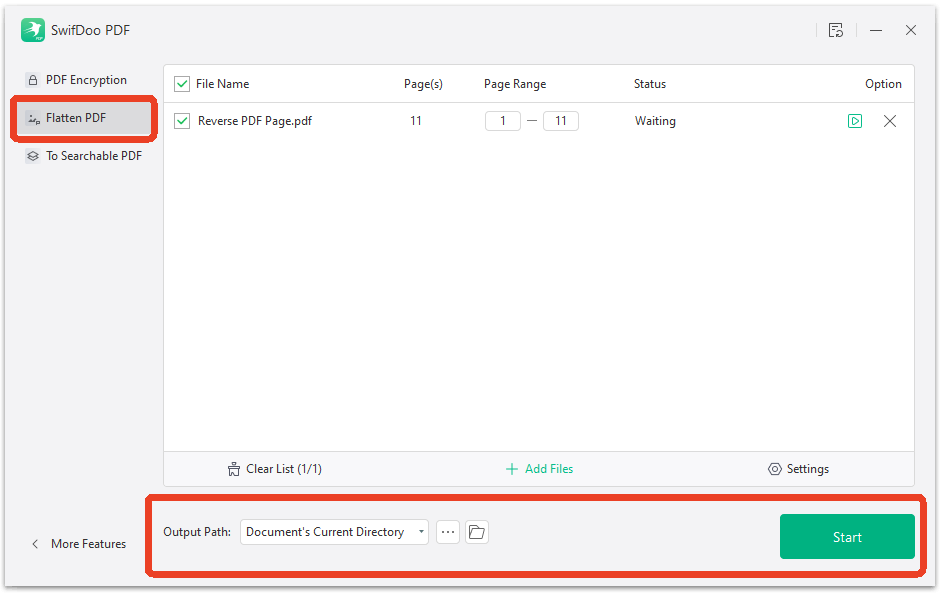This screenshot has height=593, width=940.
Task: Click the plus icon of Add Files
Action: click(x=511, y=469)
